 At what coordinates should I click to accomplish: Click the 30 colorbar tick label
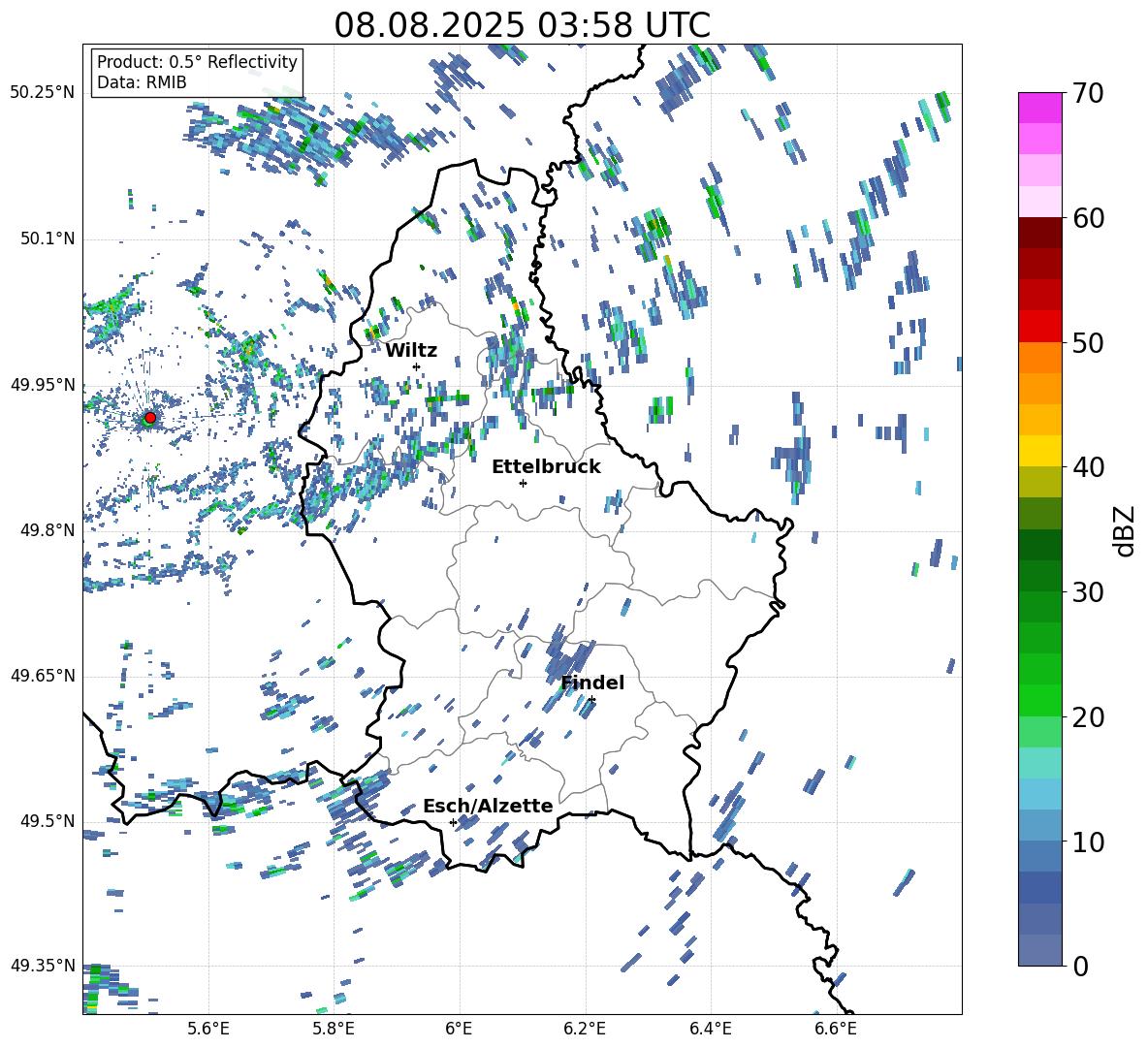(1088, 592)
